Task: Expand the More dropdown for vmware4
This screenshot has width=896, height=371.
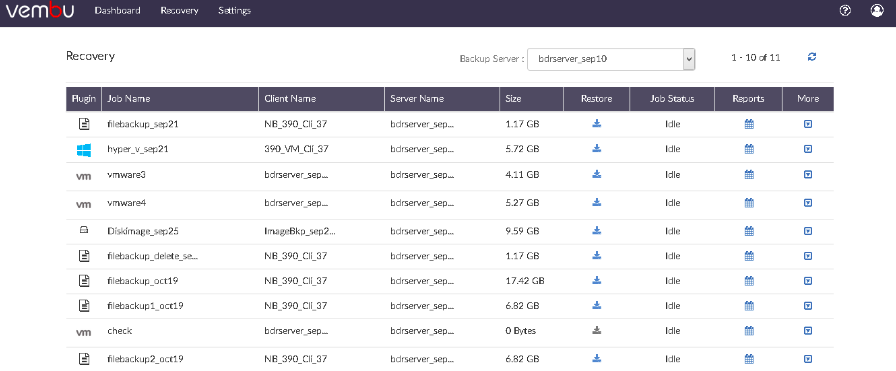Action: pos(808,202)
